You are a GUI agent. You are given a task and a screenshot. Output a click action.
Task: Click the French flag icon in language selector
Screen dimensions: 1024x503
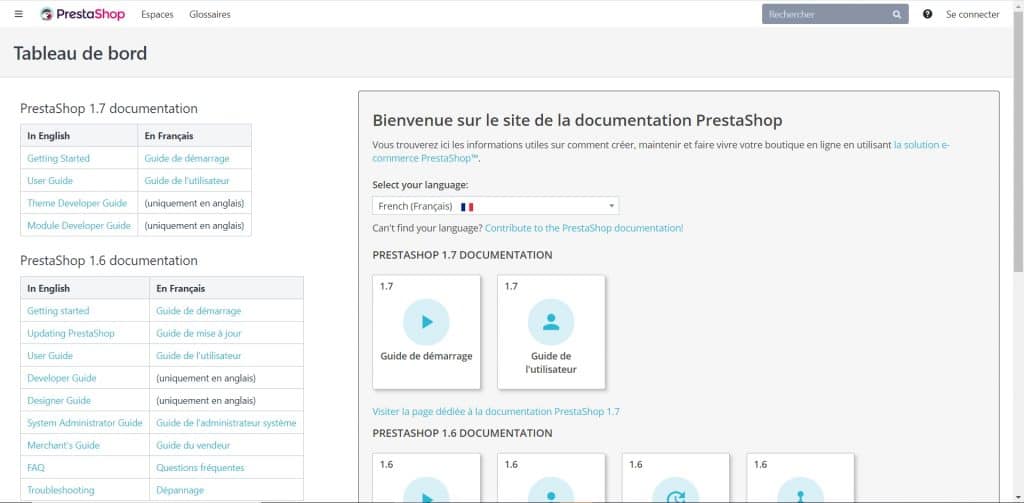click(467, 206)
